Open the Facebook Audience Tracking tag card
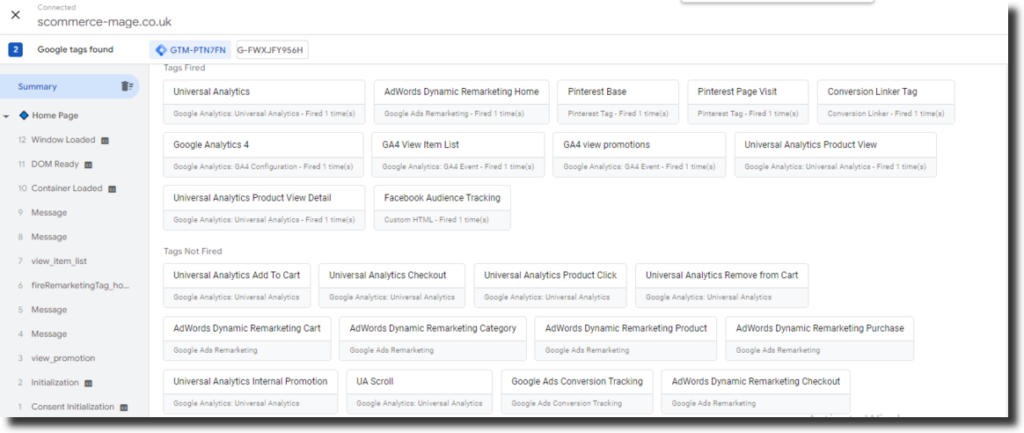Viewport: 1024px width, 433px height. point(442,208)
